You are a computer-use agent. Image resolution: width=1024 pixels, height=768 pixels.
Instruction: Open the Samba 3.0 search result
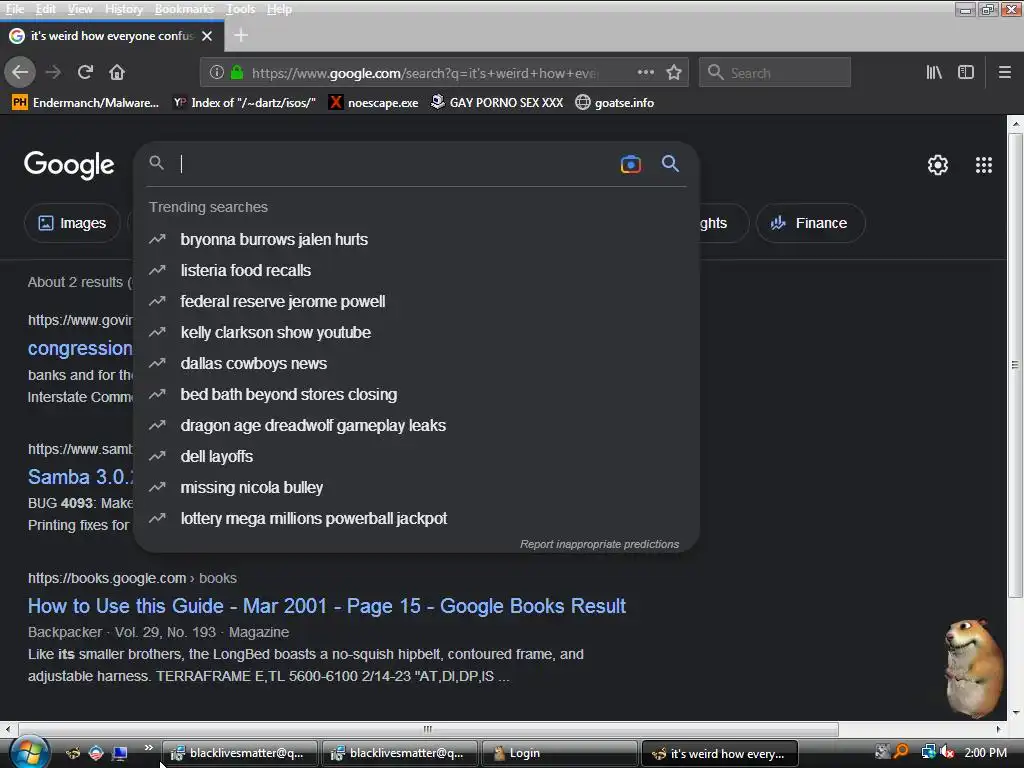click(x=80, y=477)
